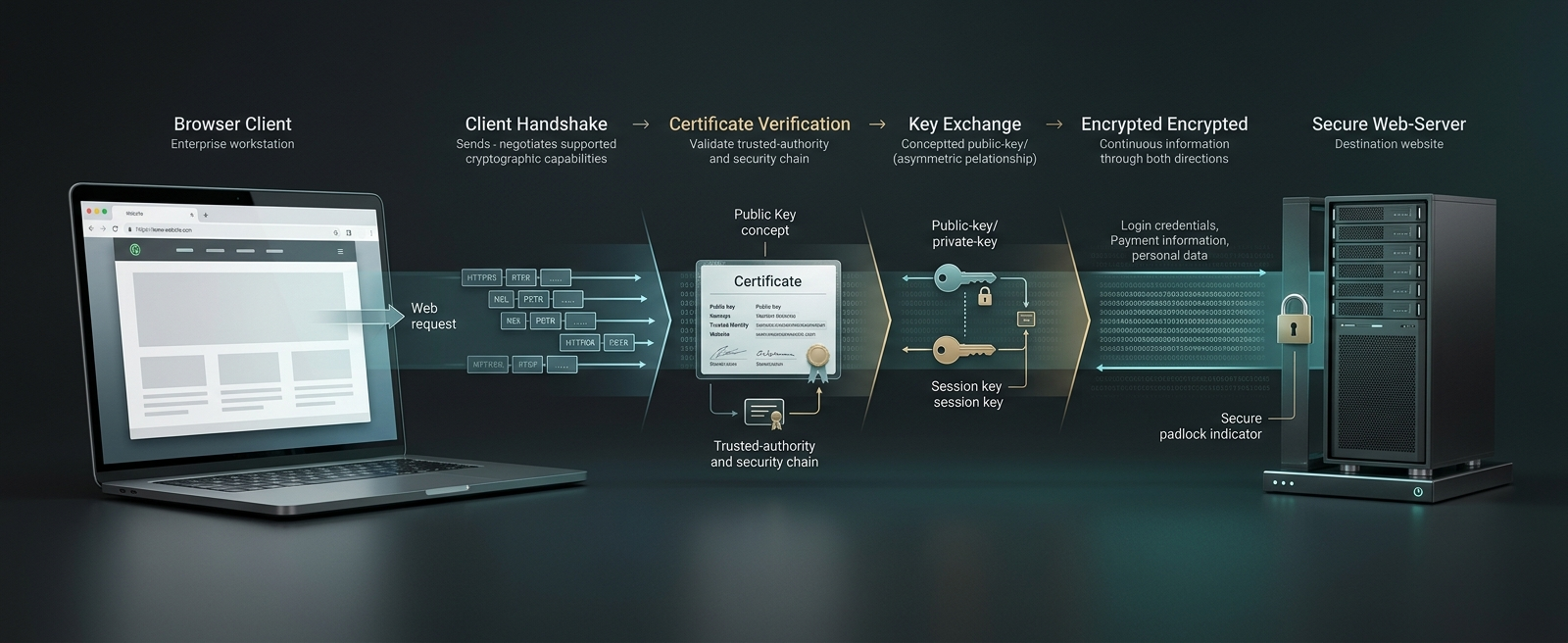Open the browser's three-dot menu

(371, 233)
